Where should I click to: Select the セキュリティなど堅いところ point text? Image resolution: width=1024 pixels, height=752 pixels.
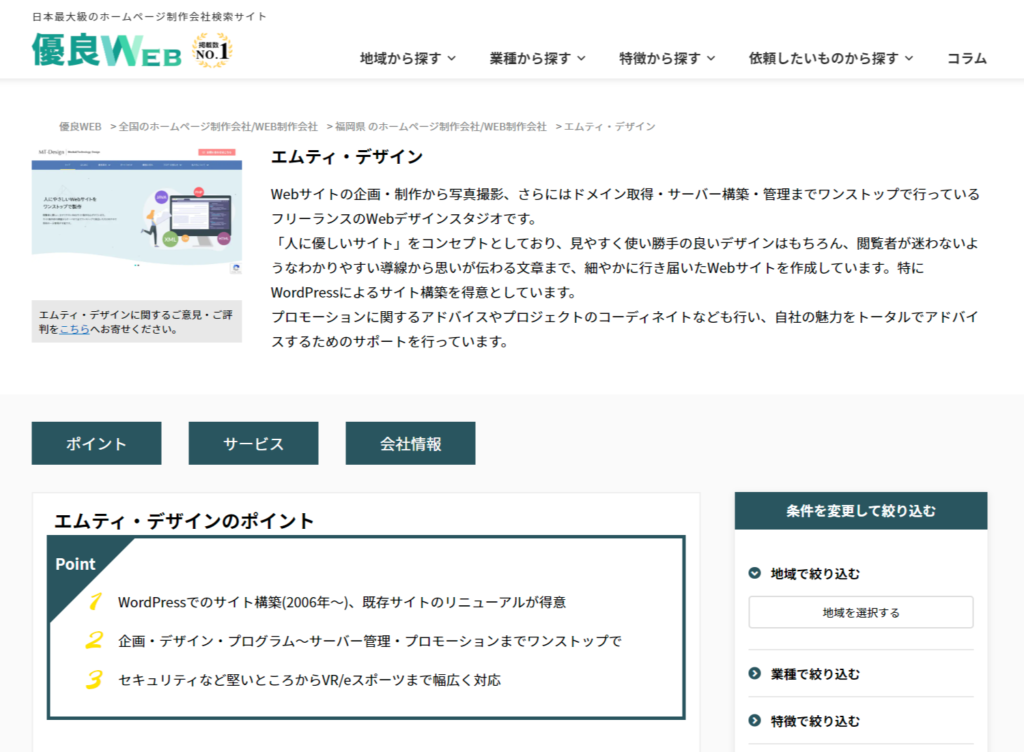click(309, 680)
